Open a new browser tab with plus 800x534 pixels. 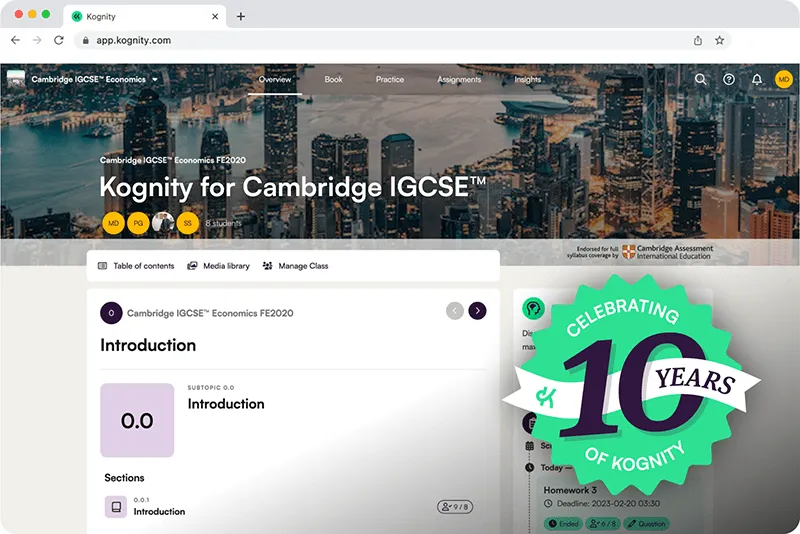click(241, 16)
